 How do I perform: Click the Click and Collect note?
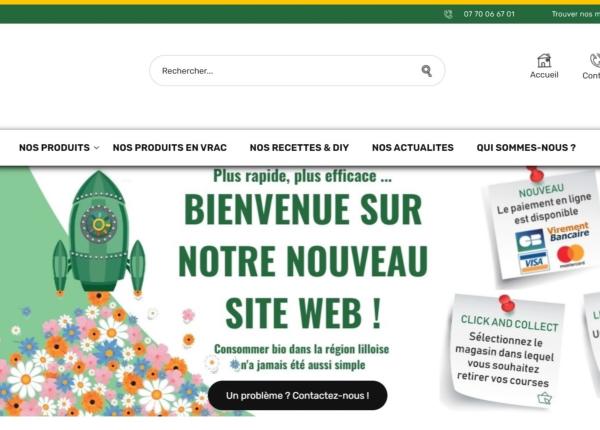[504, 351]
